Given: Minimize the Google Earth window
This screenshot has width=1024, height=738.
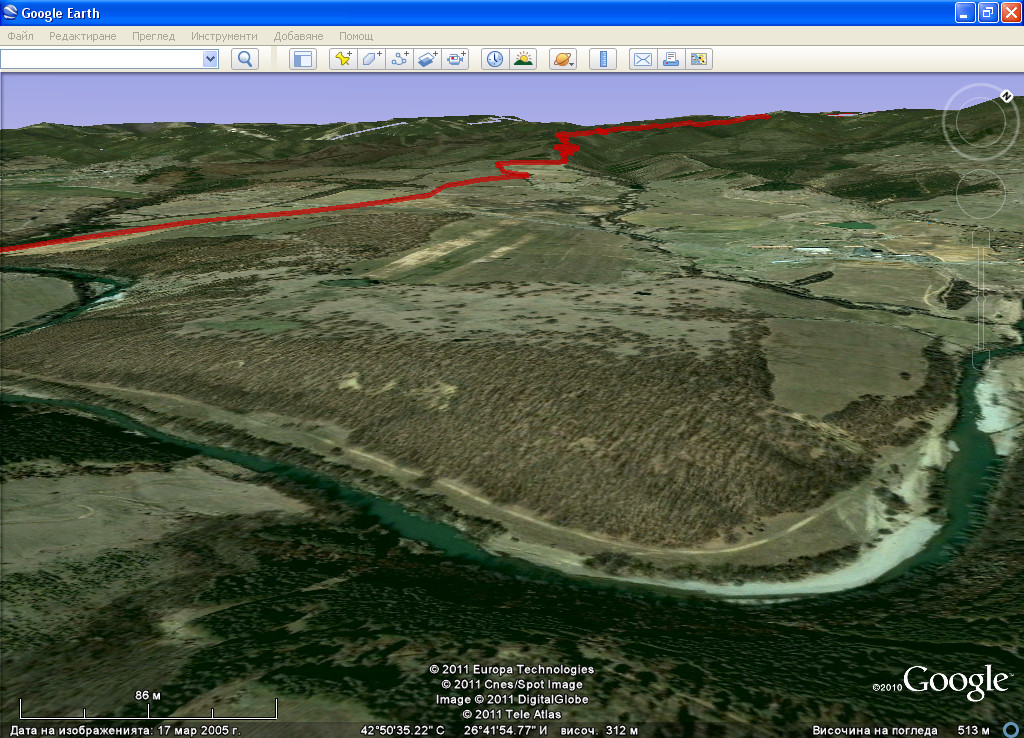Looking at the screenshot, I should pos(965,12).
